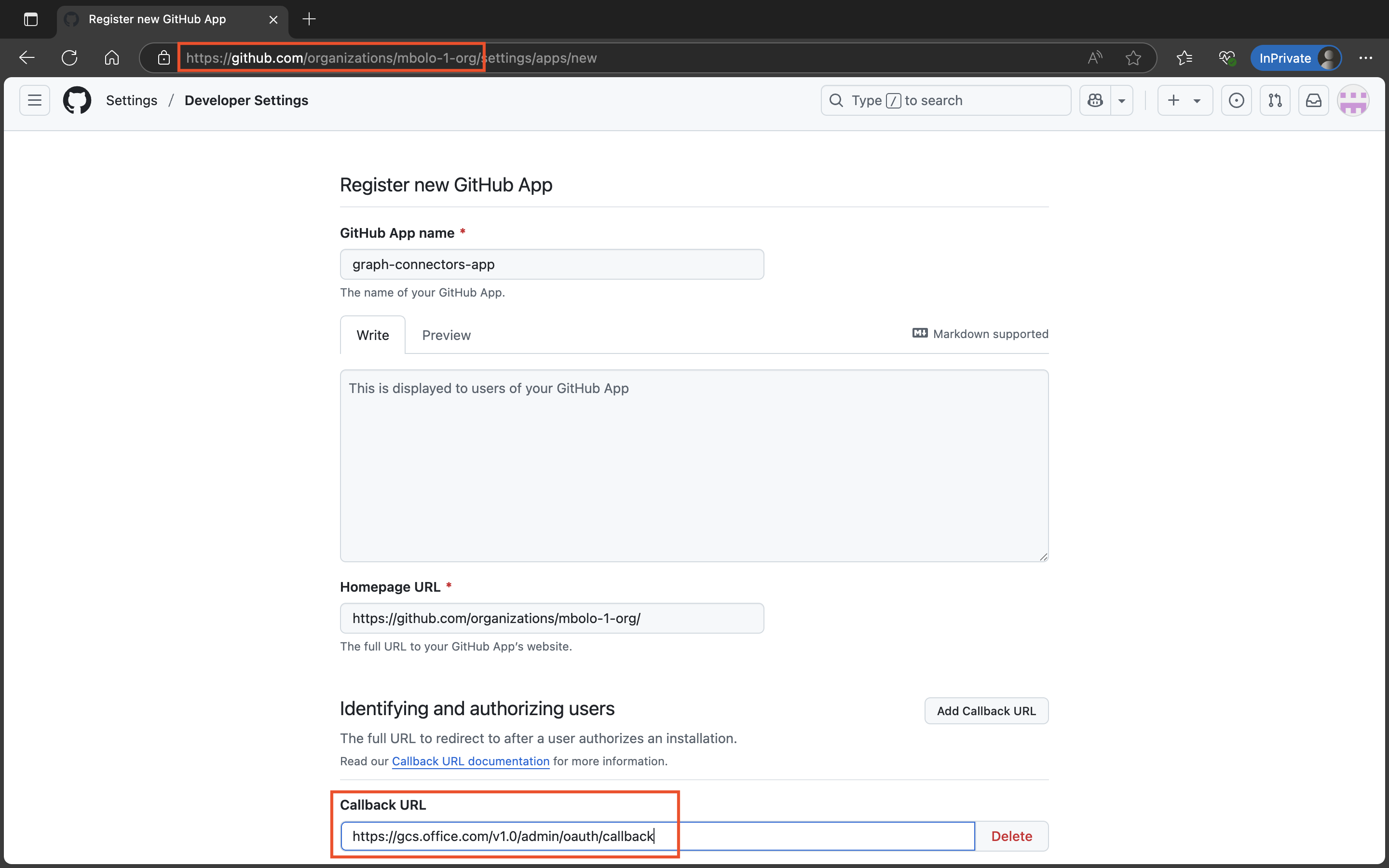Image resolution: width=1389 pixels, height=868 pixels.
Task: Open the create new dropdown
Action: [x=1185, y=100]
